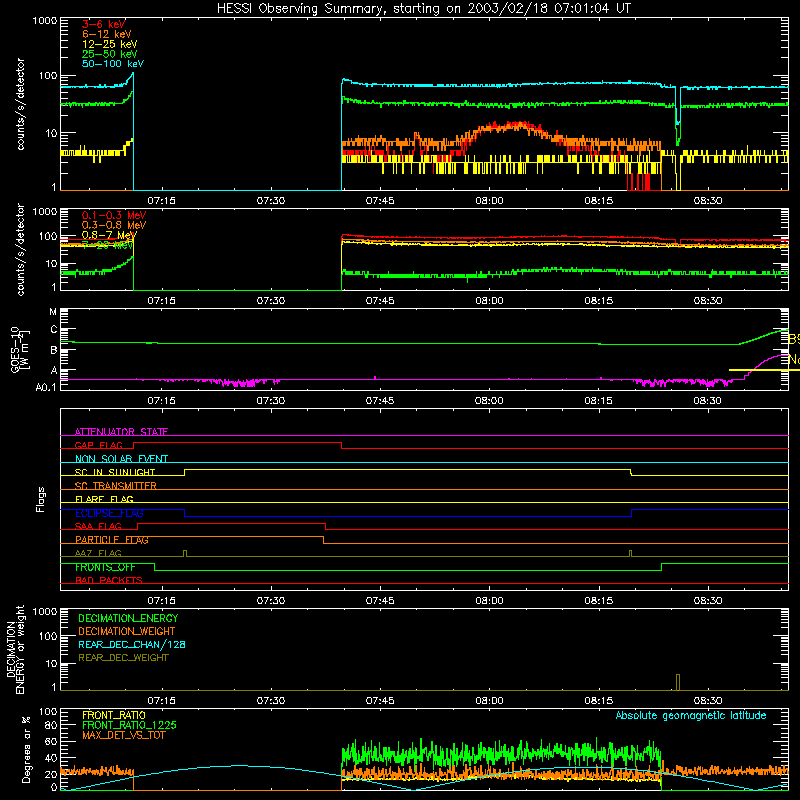The image size is (800, 800).
Task: Click the GOES-10 [W m-2] axis title
Action: [x=20, y=350]
